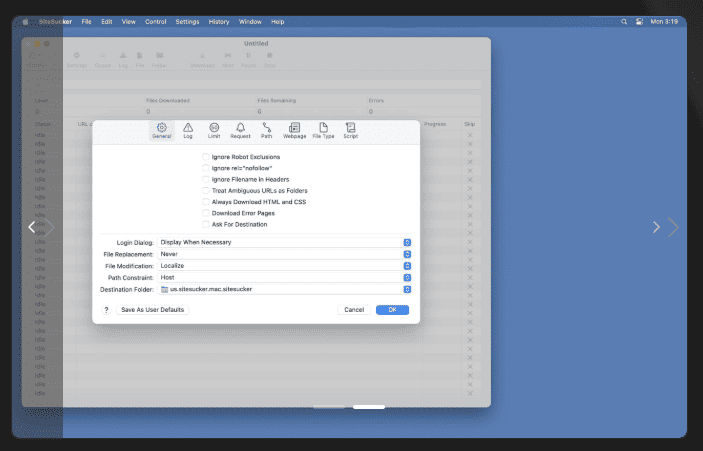Go to previous slide with left arrow

[x=31, y=227]
